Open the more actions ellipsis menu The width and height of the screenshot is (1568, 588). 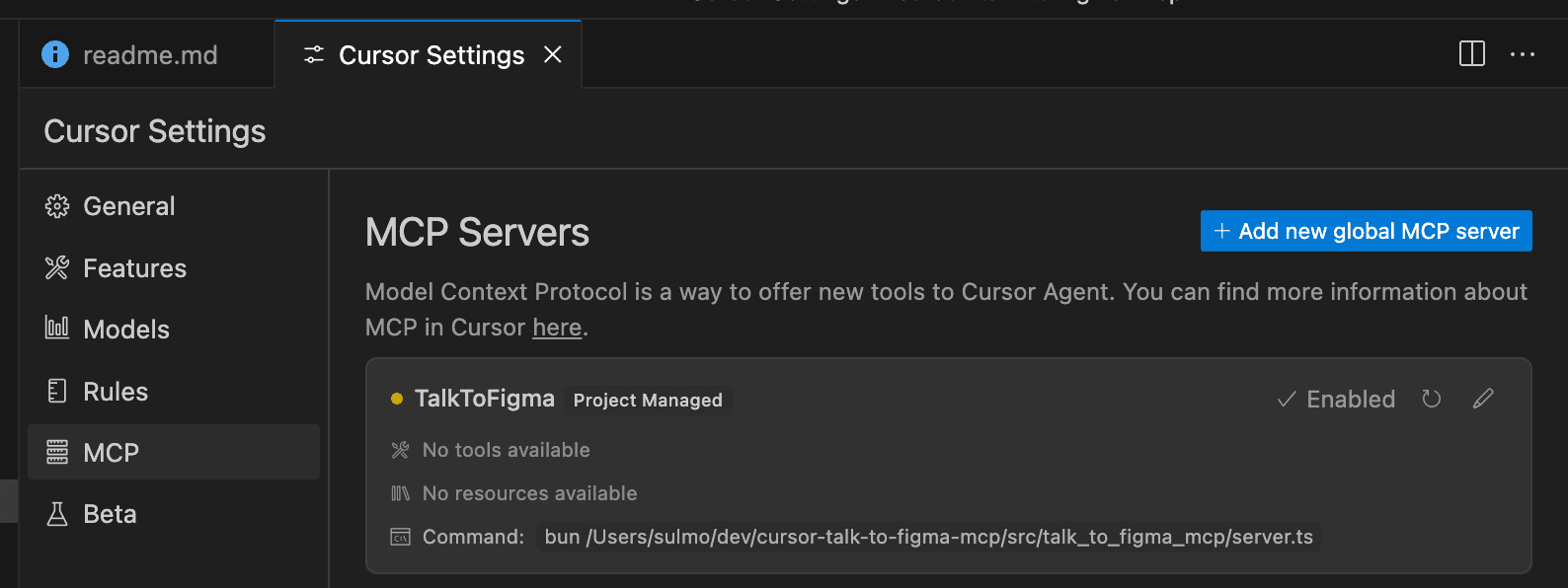point(1523,54)
